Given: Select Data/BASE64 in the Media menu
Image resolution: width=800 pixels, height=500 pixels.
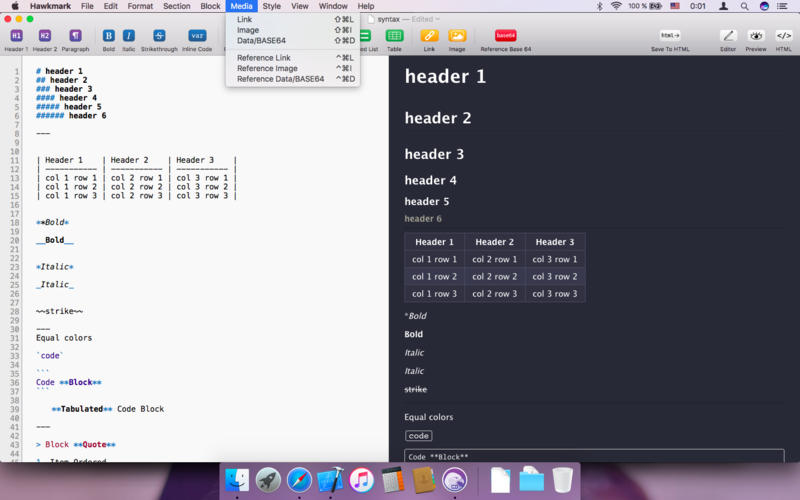Looking at the screenshot, I should (x=261, y=41).
